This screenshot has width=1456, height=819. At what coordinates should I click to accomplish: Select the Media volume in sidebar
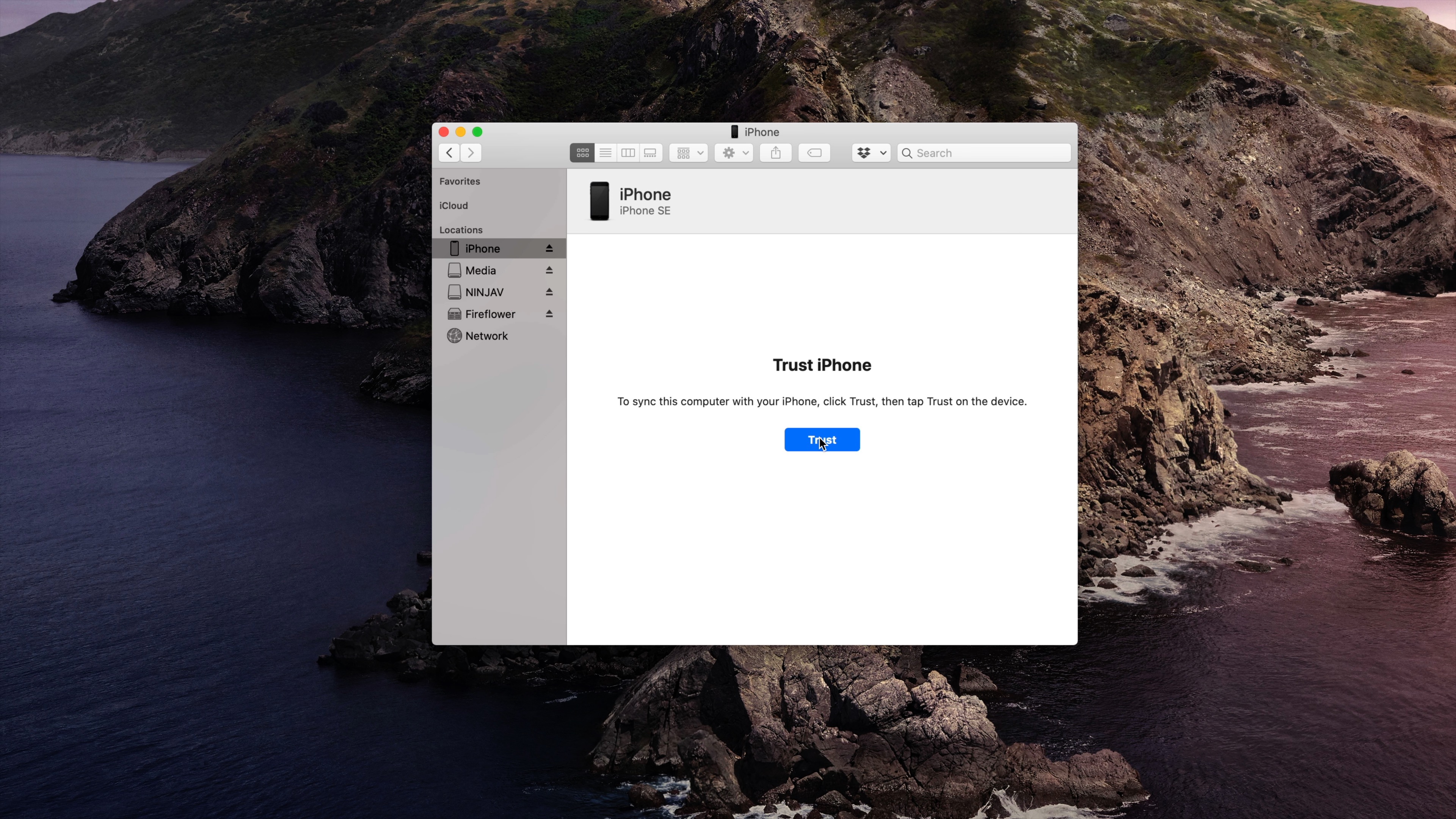pos(480,270)
